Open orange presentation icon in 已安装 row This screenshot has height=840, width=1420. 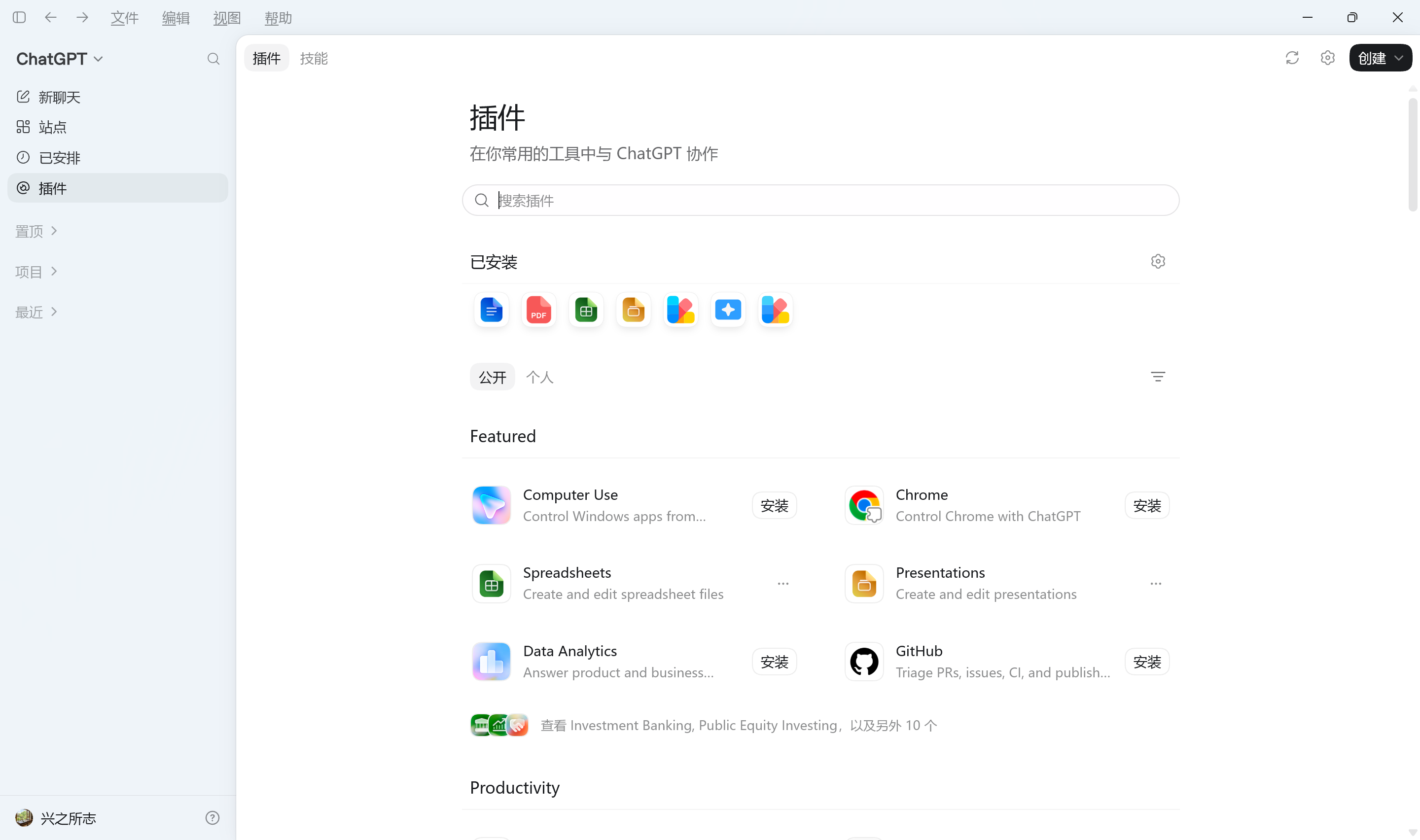(x=633, y=310)
